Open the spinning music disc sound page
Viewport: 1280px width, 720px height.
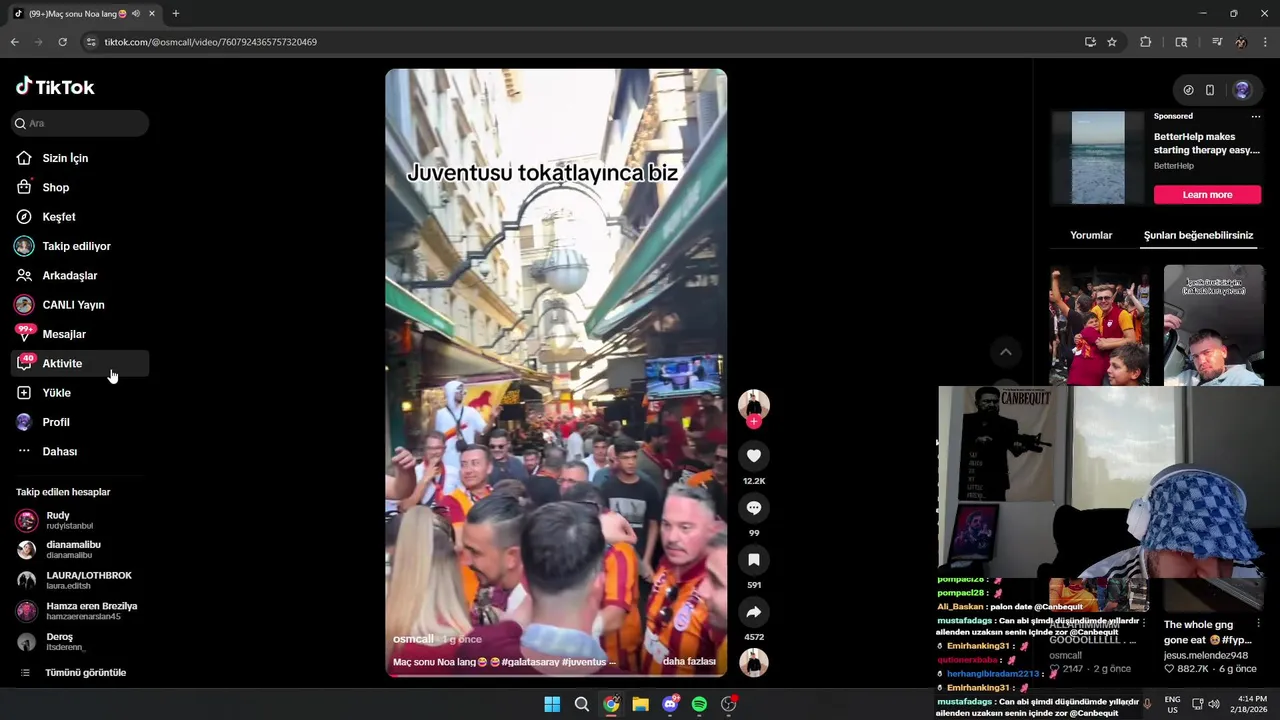pos(754,662)
